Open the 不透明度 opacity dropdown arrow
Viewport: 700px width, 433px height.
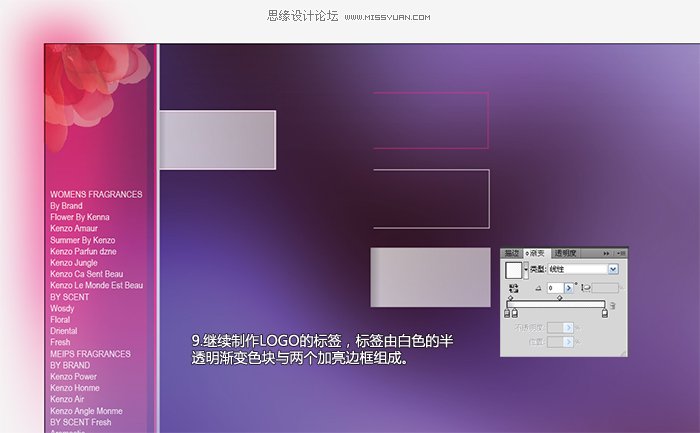[x=568, y=328]
